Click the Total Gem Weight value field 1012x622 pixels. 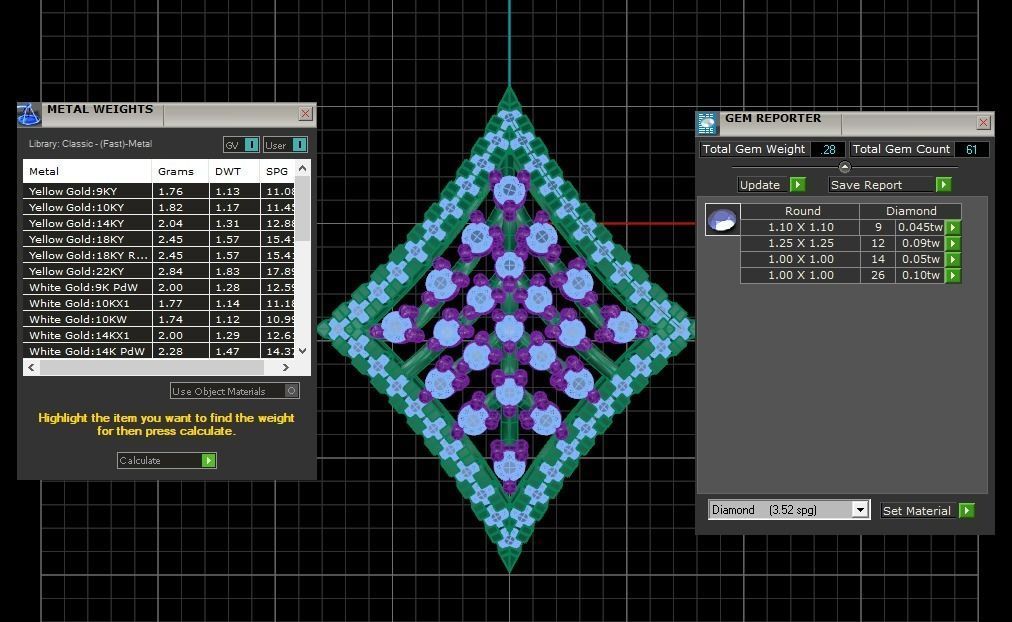[827, 149]
